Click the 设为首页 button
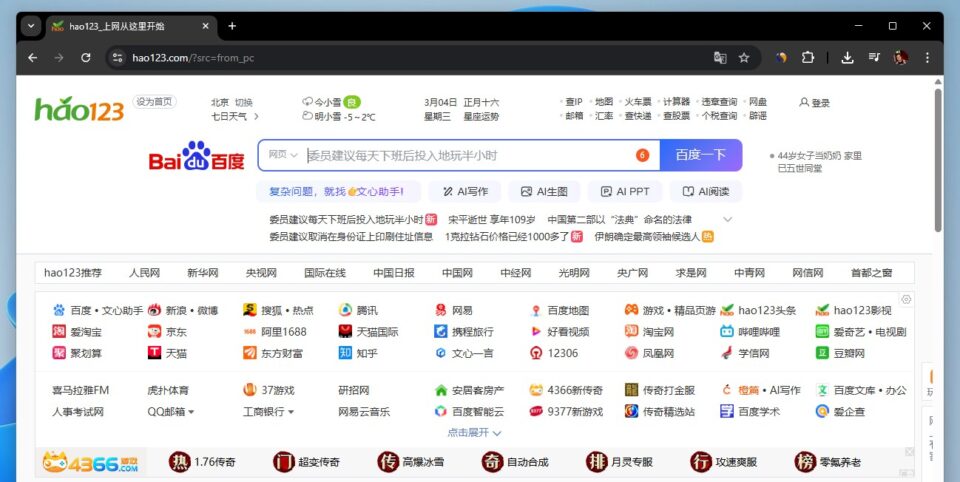This screenshot has width=960, height=482. click(x=154, y=102)
